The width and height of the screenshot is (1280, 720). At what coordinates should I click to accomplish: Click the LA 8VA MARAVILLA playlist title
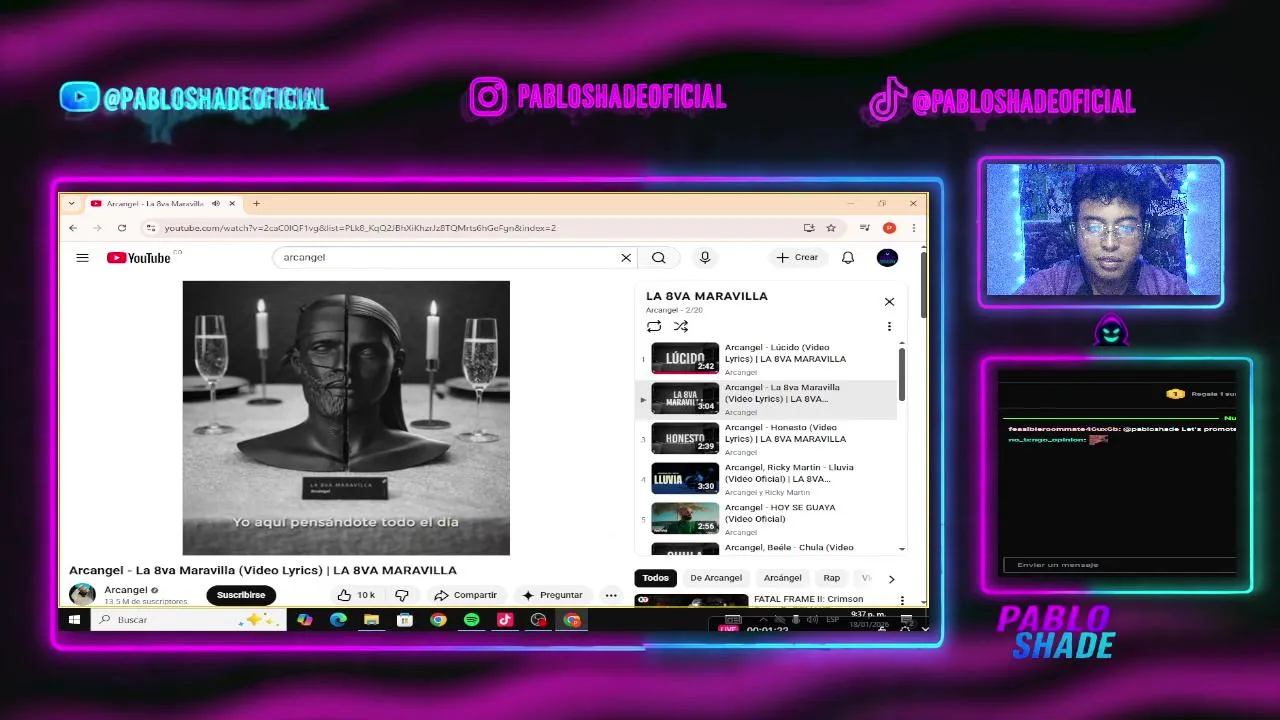(x=707, y=296)
